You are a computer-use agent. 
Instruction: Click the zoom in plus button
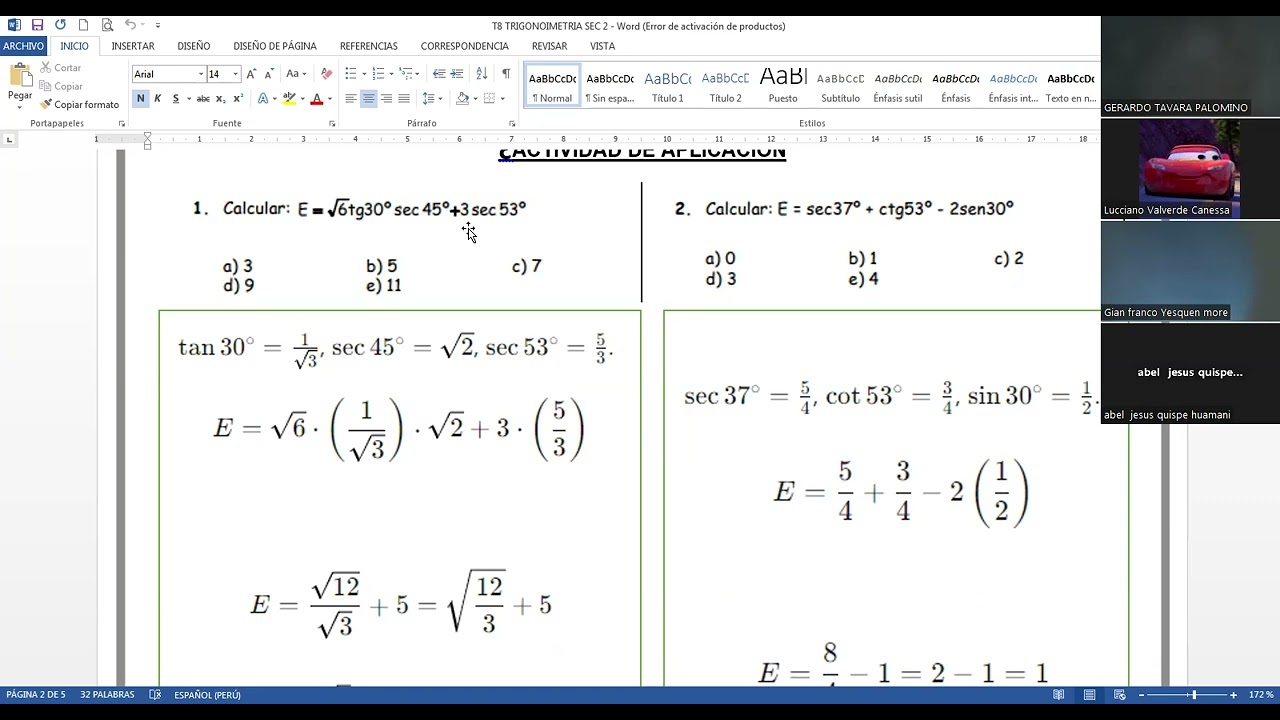1233,695
